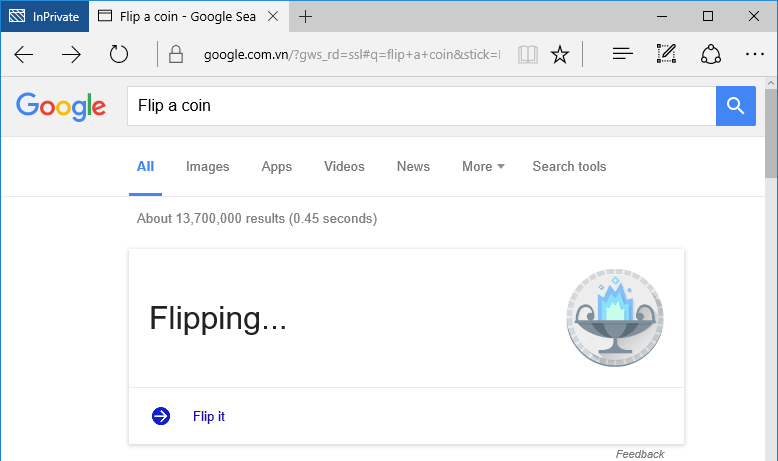778x461 pixels.
Task: Switch to the Images results tab
Action: [207, 167]
